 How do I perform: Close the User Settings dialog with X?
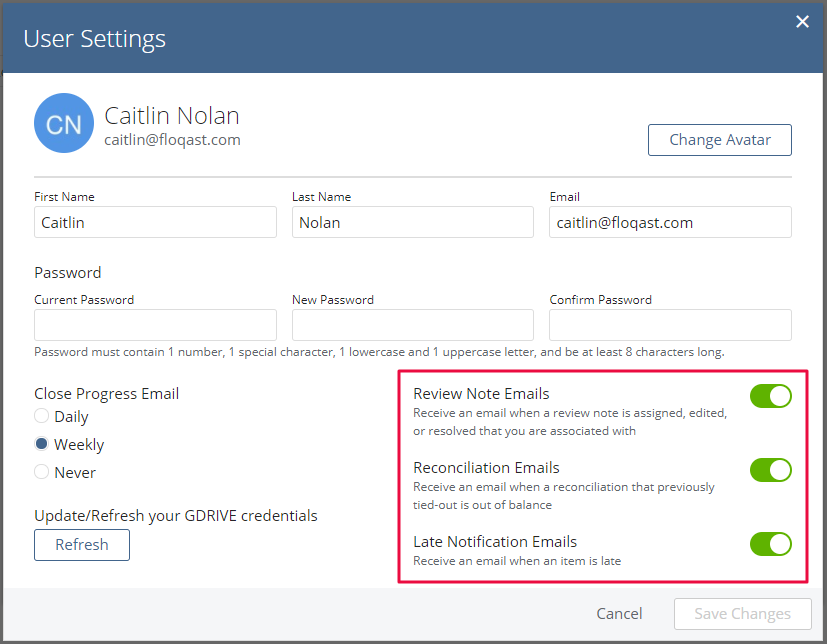tap(802, 22)
